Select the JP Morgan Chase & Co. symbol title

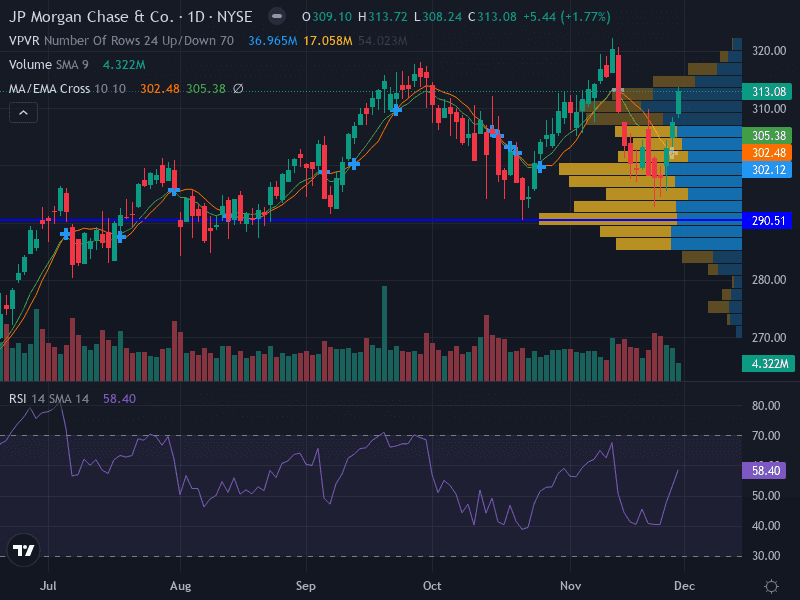131,17
